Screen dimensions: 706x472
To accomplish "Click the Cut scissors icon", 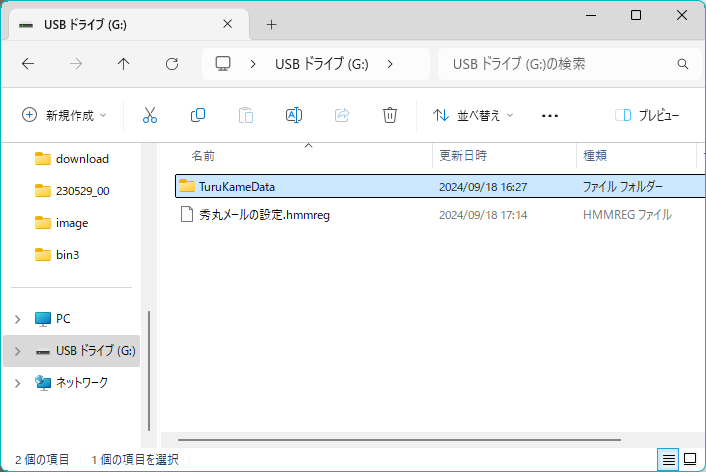I will click(150, 115).
